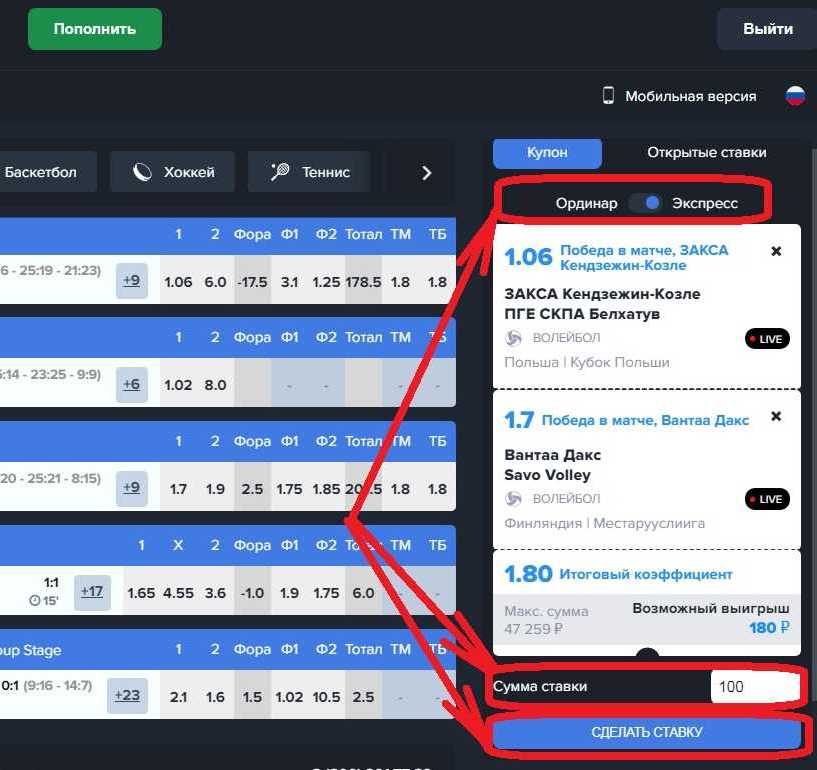Switch to the Открытые ставки tab
The image size is (817, 770).
tap(706, 153)
